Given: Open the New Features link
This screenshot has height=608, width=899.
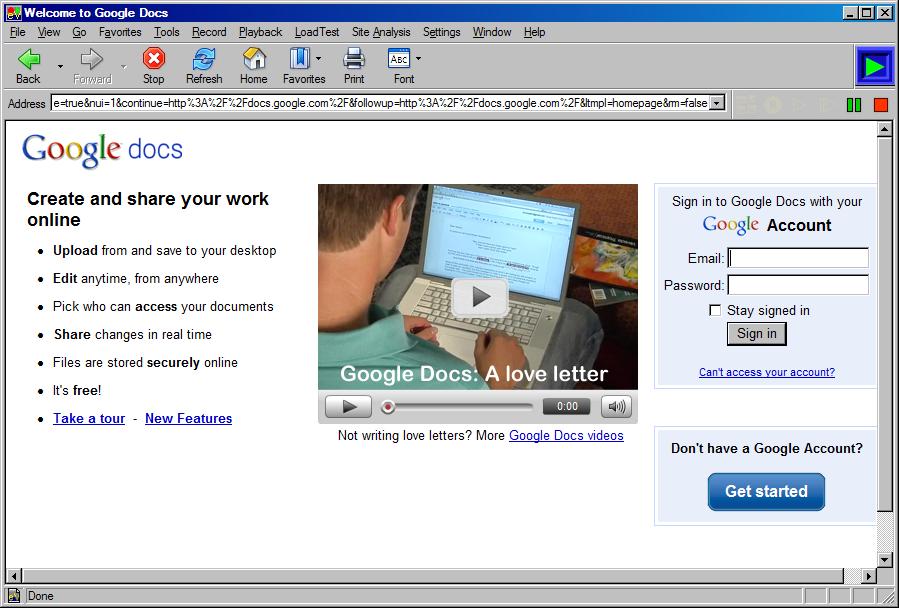Looking at the screenshot, I should pos(189,419).
